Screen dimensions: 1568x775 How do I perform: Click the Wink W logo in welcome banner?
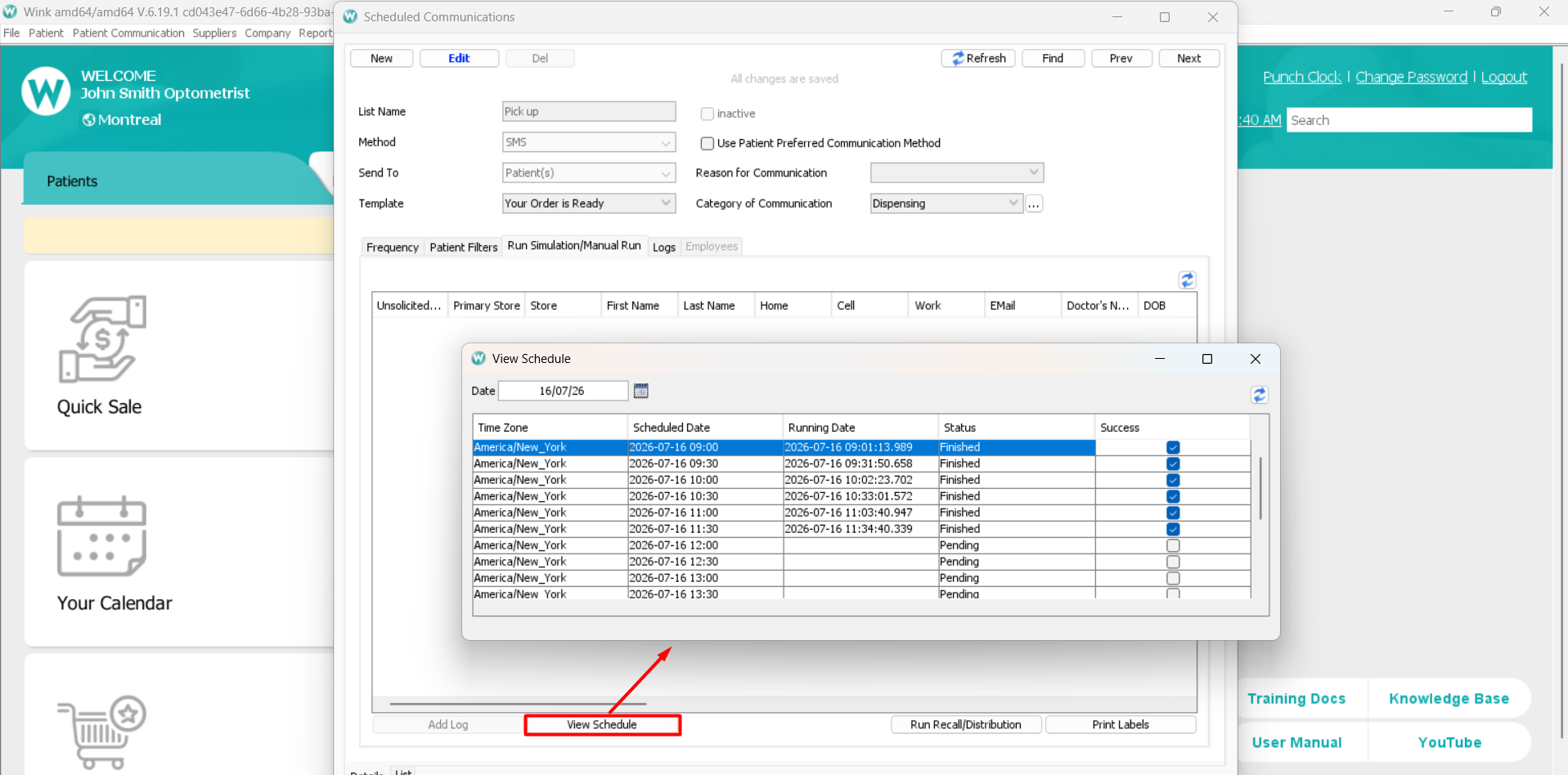[46, 91]
